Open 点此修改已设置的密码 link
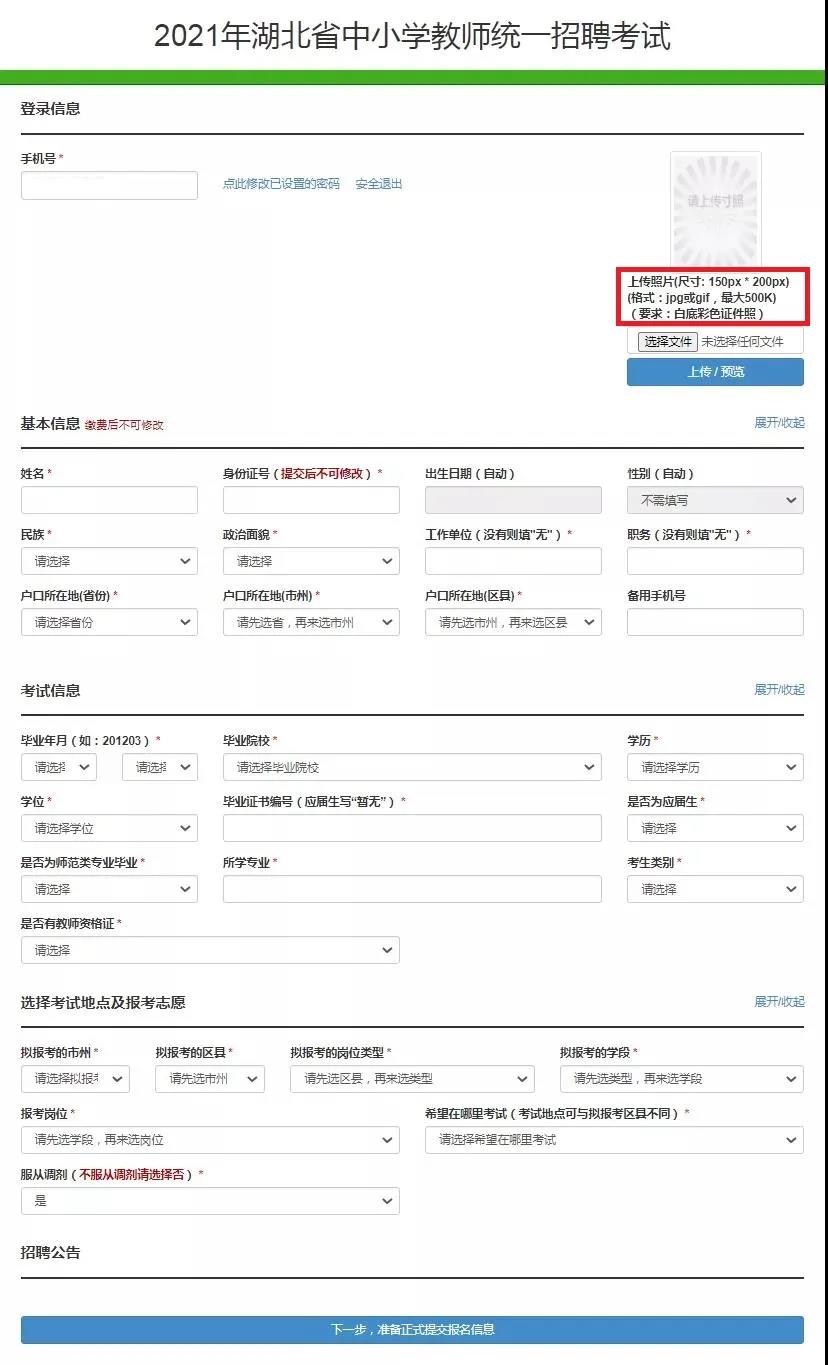 tap(281, 184)
